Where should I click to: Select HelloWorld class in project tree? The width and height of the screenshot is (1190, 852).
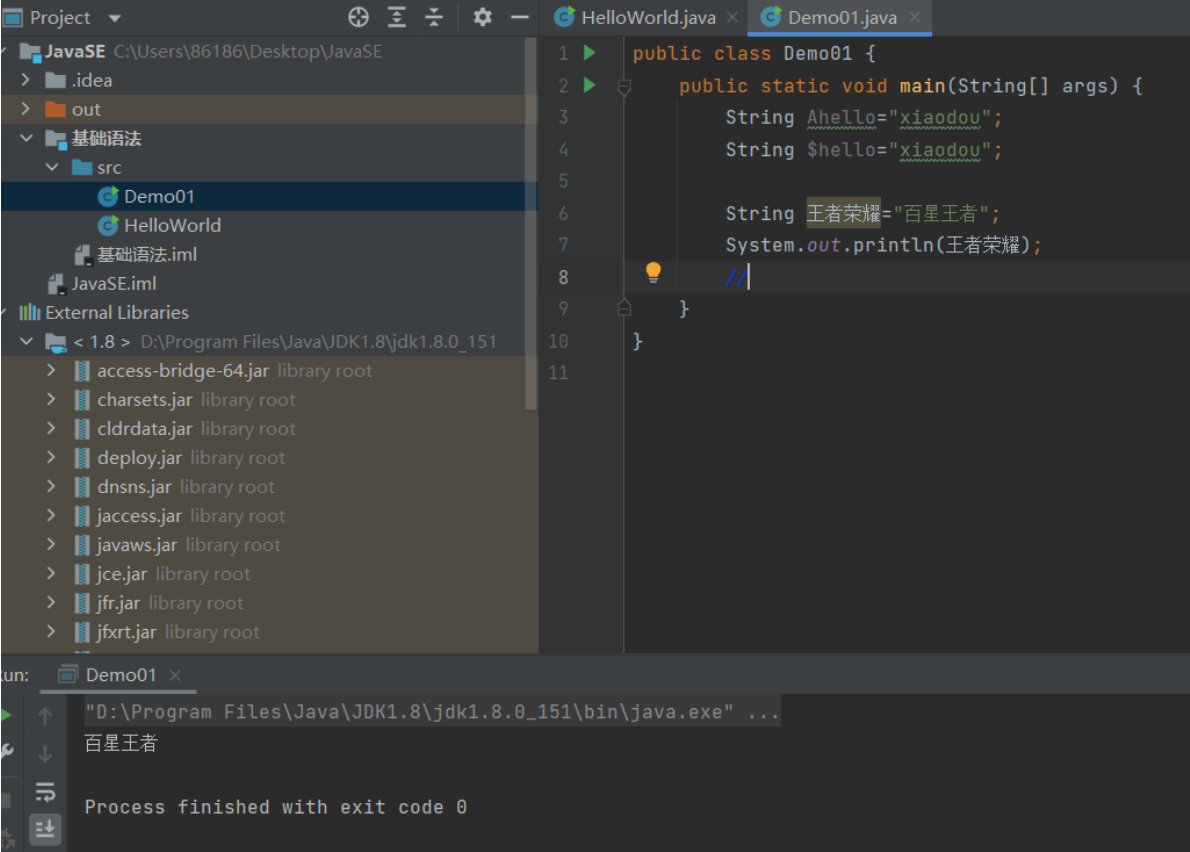tap(172, 225)
